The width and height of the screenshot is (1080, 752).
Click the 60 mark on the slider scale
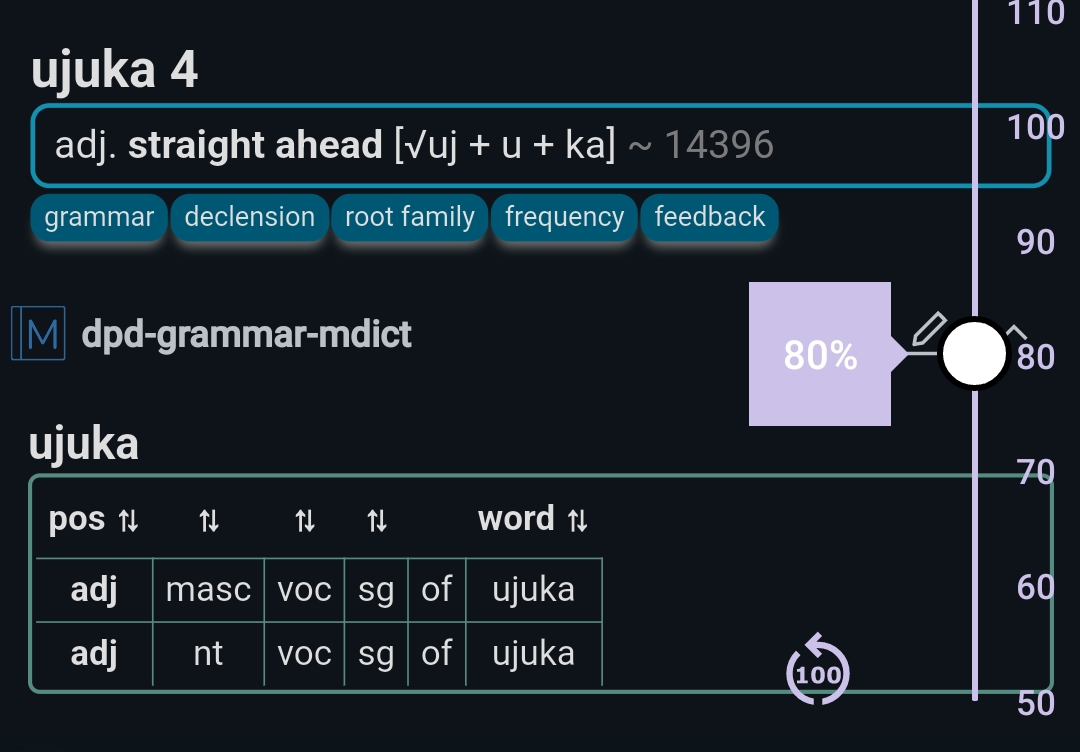coord(1036,587)
